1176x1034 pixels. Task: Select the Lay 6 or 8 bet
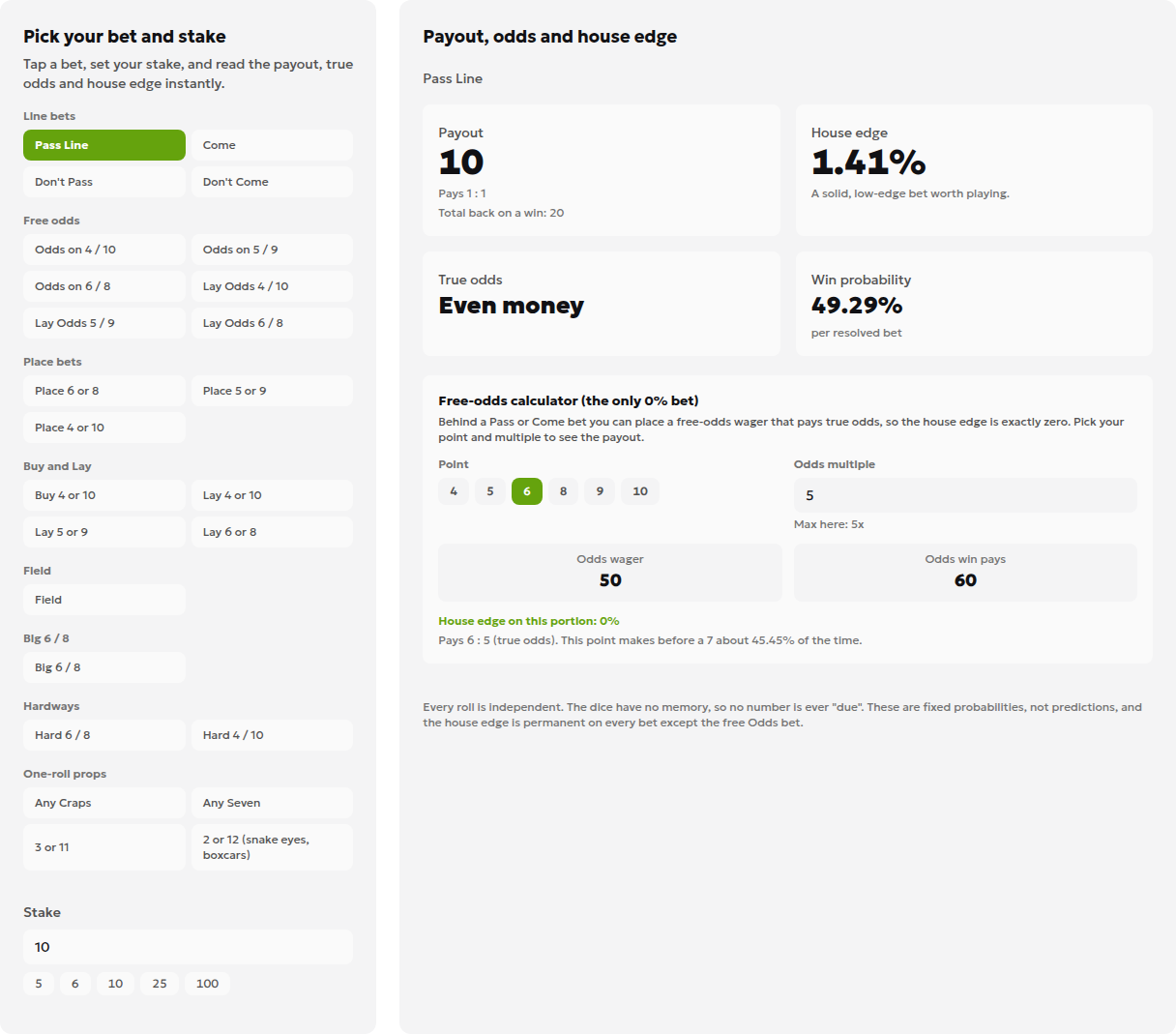(272, 532)
